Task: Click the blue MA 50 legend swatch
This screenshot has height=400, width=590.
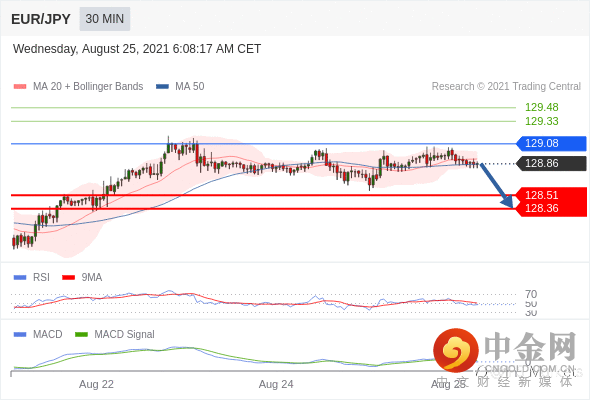Action: click(x=163, y=87)
